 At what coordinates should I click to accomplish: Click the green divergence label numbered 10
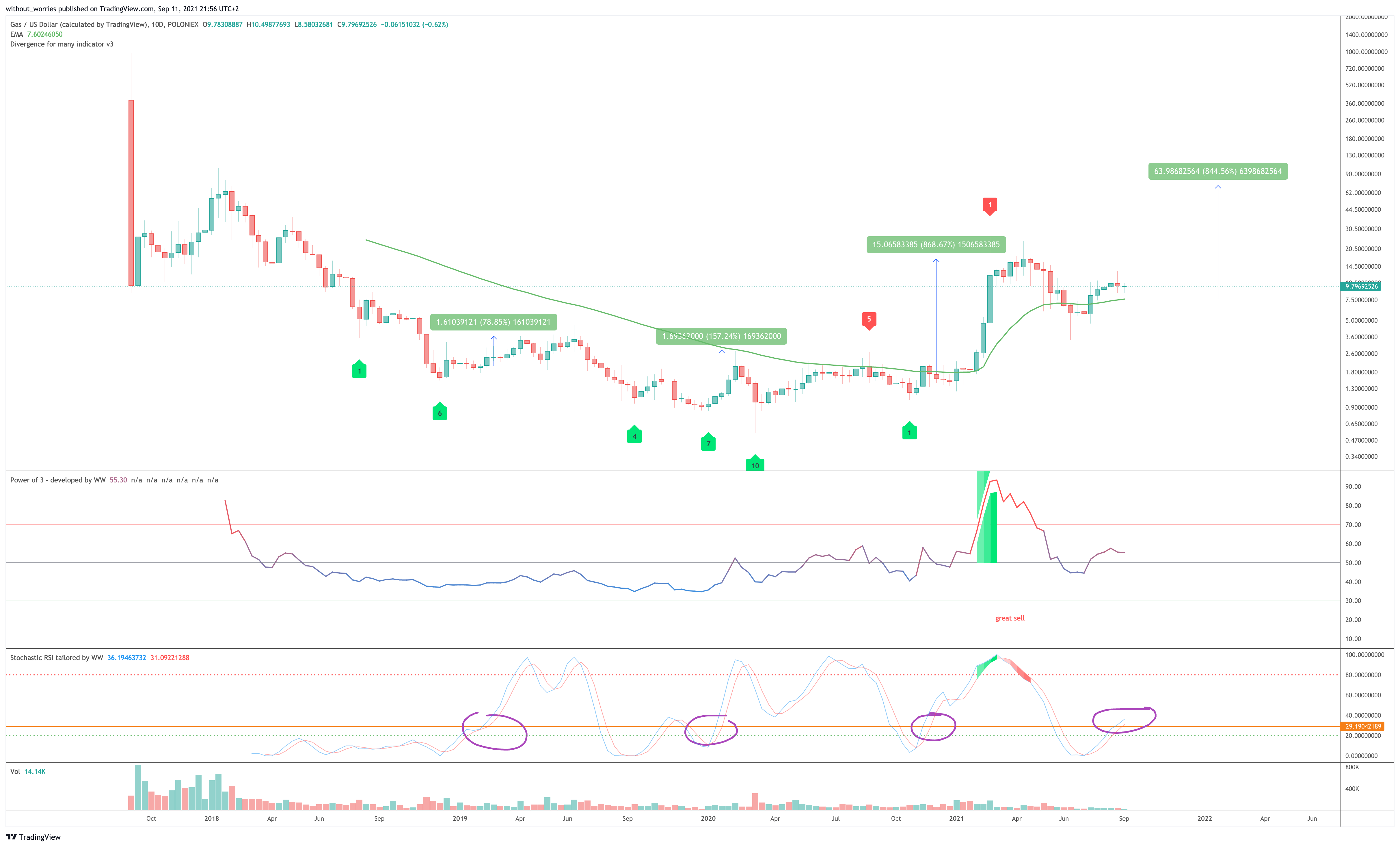coord(755,463)
